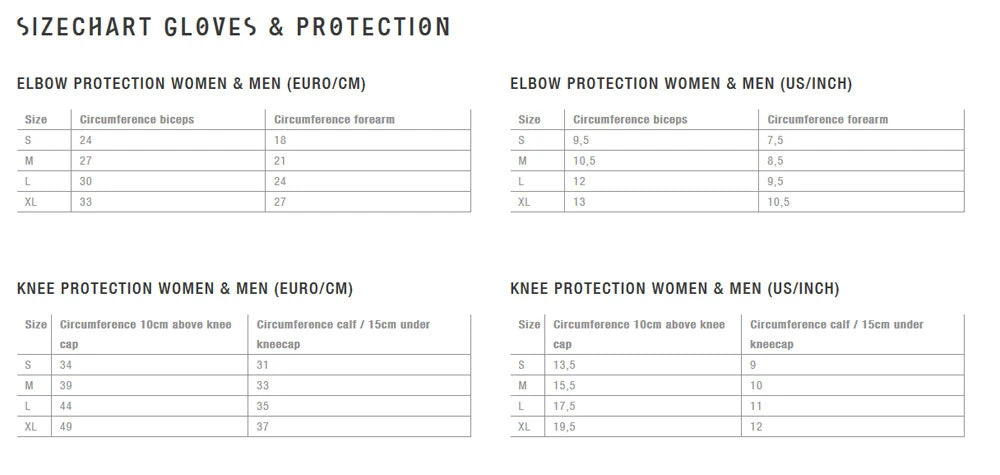The width and height of the screenshot is (1000, 475).
Task: Select Circumference forearm header in US/Inch elbow table
Action: click(x=828, y=120)
